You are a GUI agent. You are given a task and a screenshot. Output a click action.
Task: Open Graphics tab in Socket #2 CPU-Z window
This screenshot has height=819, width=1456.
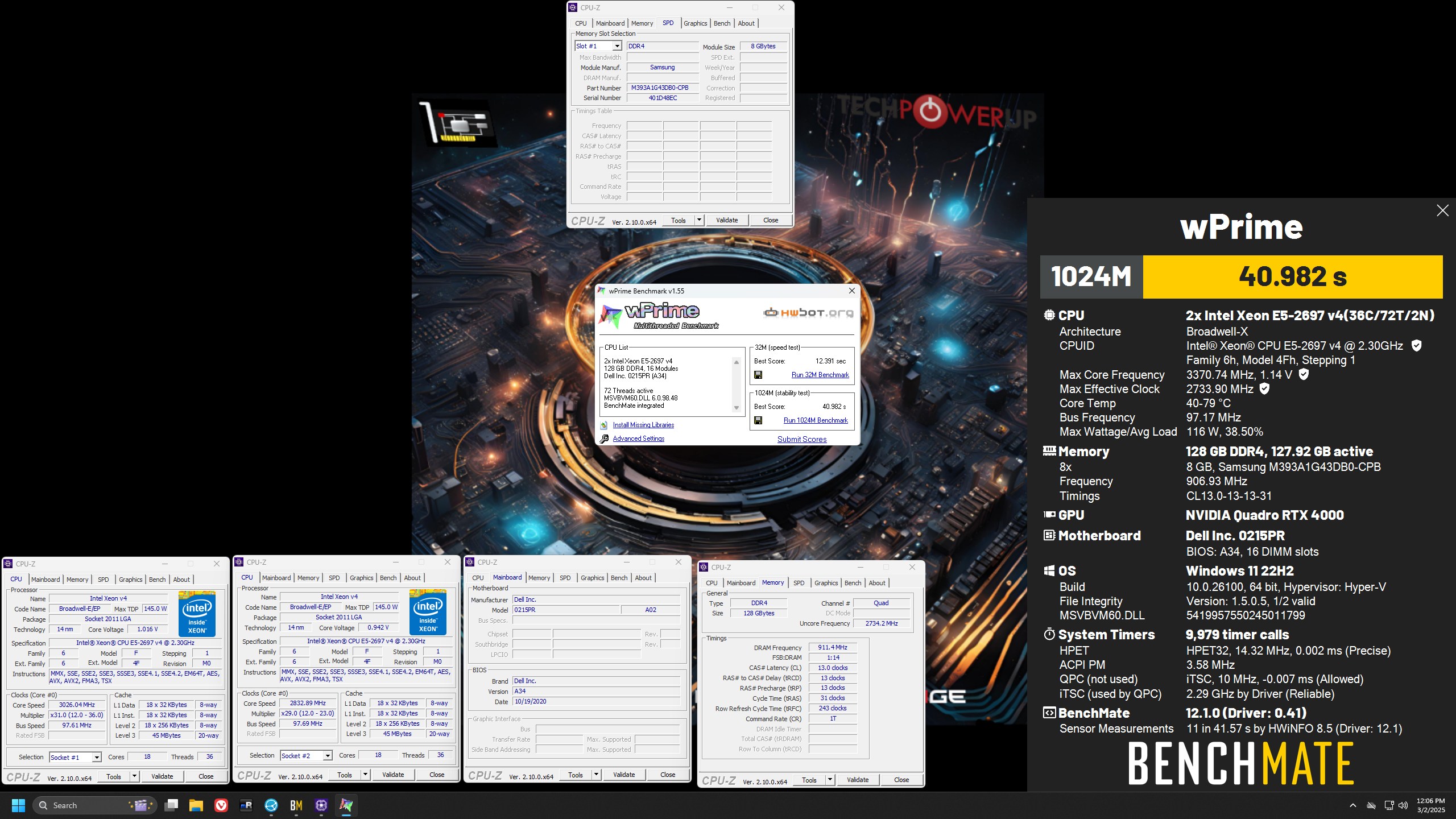(x=362, y=578)
